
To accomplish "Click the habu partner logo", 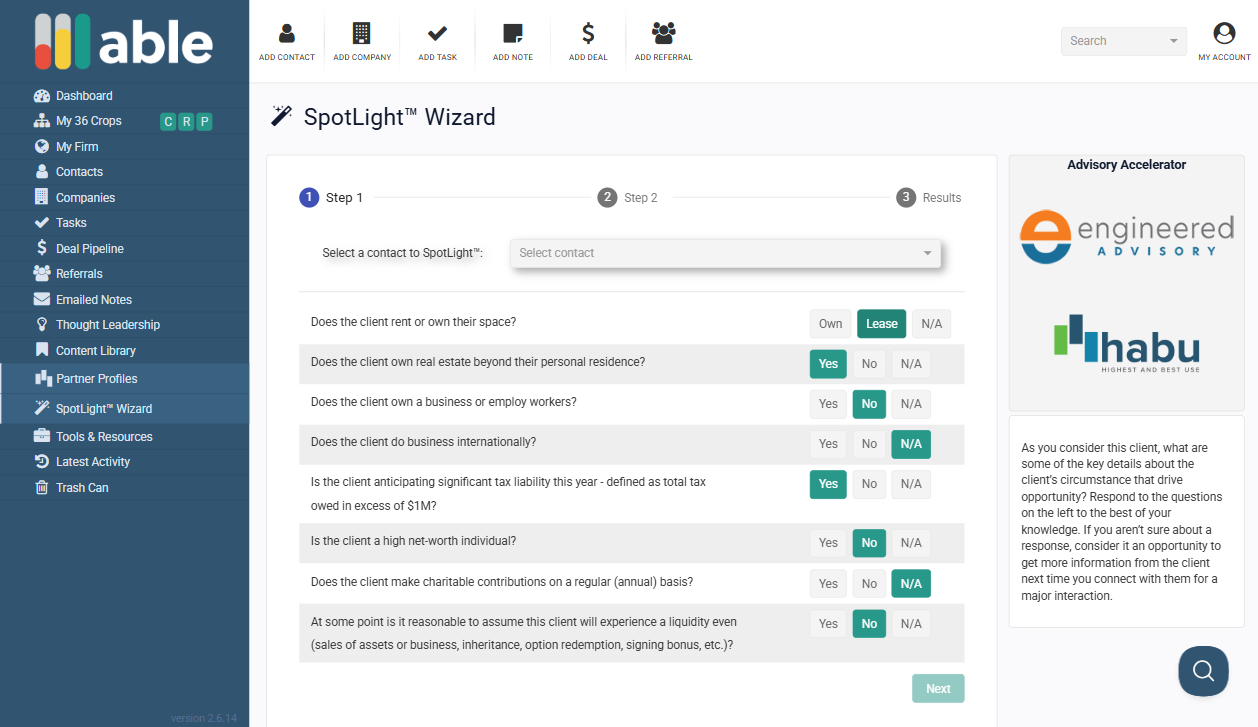I will (1126, 343).
